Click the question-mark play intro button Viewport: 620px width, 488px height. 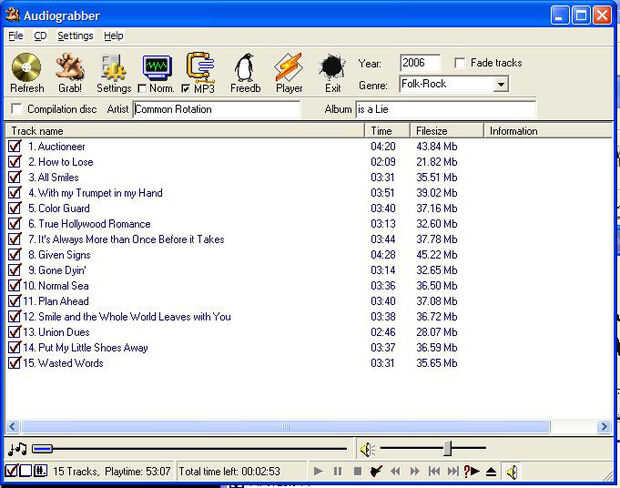[x=471, y=471]
